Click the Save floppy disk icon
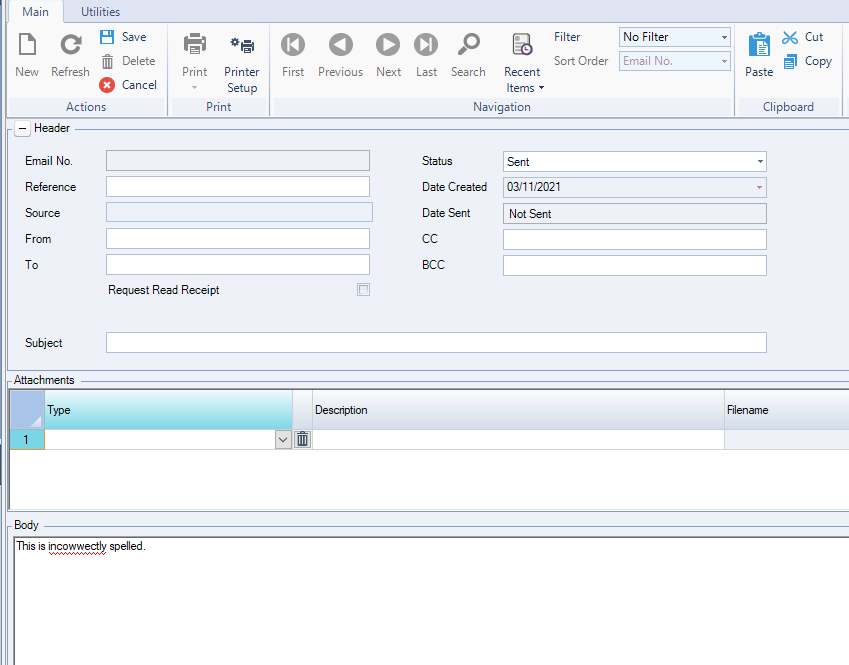The height and width of the screenshot is (665, 849). pyautogui.click(x=107, y=37)
